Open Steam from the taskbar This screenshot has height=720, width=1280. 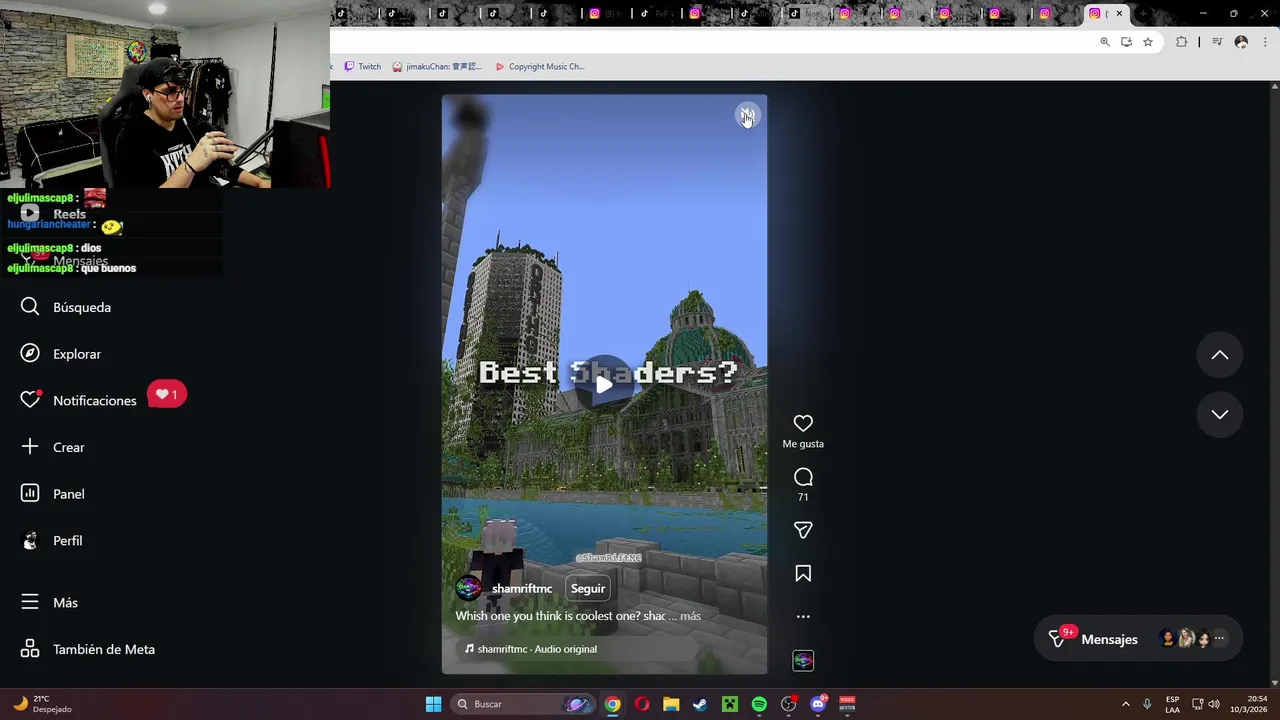(x=700, y=704)
